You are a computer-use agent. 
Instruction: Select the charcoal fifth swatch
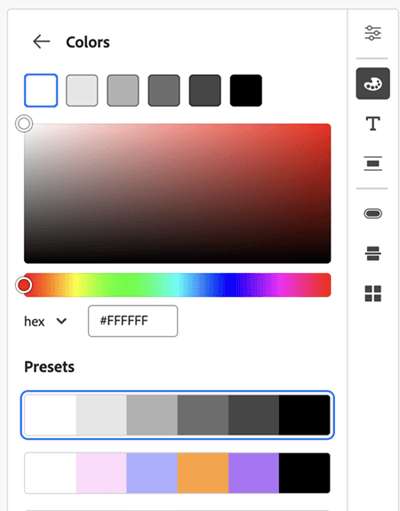coord(205,90)
